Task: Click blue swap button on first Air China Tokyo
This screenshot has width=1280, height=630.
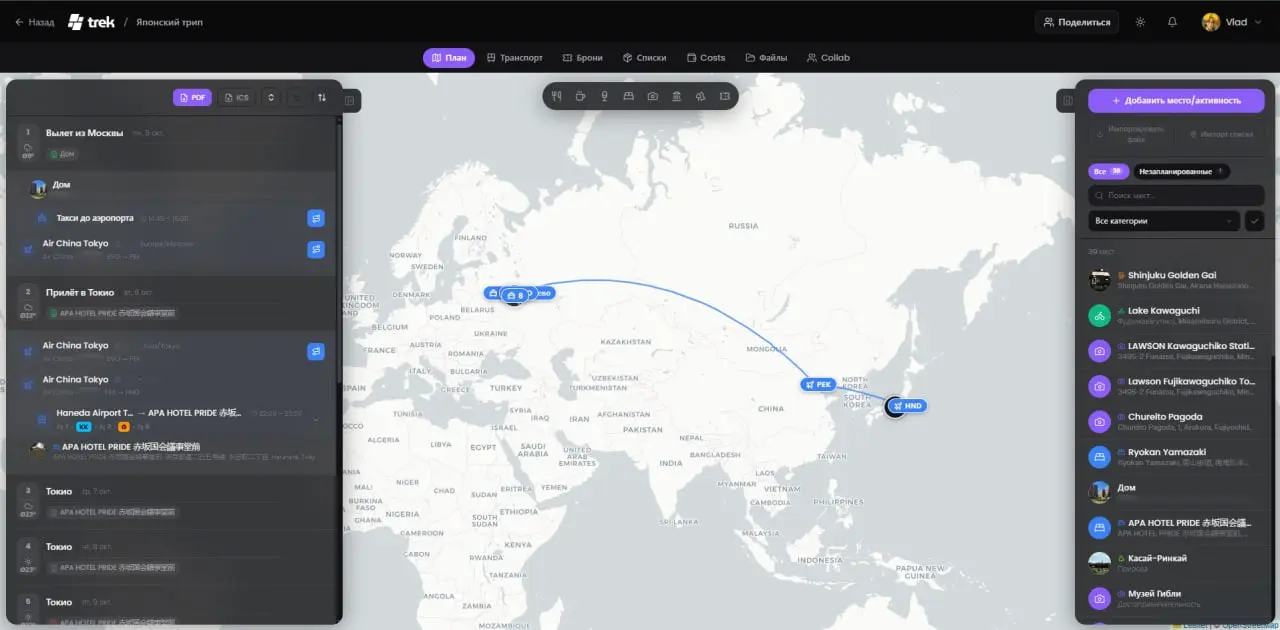Action: click(316, 249)
